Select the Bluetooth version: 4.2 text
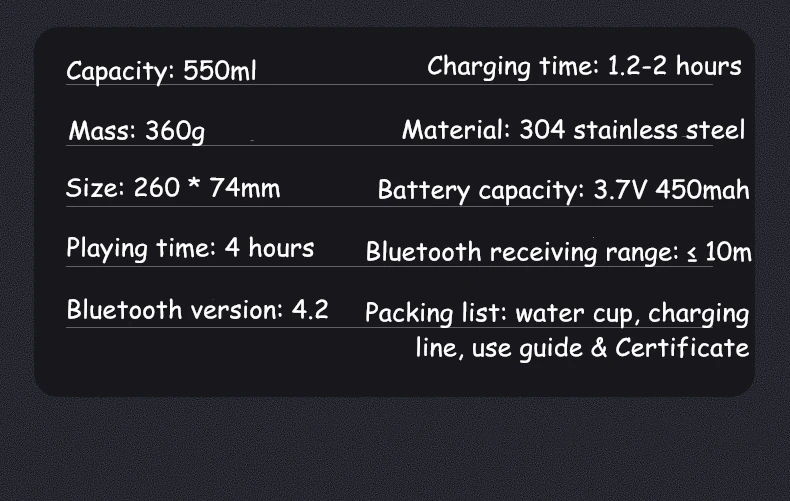 coord(197,309)
